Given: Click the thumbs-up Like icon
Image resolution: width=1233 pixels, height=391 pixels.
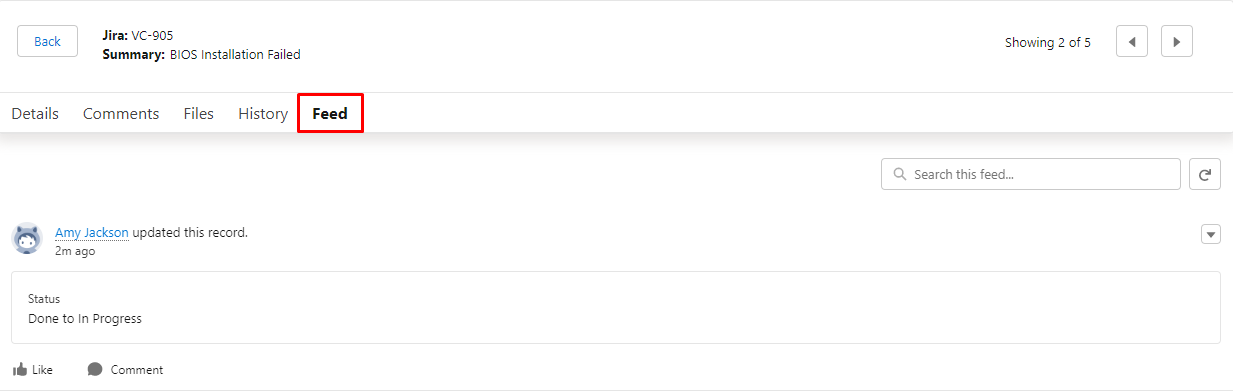Looking at the screenshot, I should (x=20, y=369).
